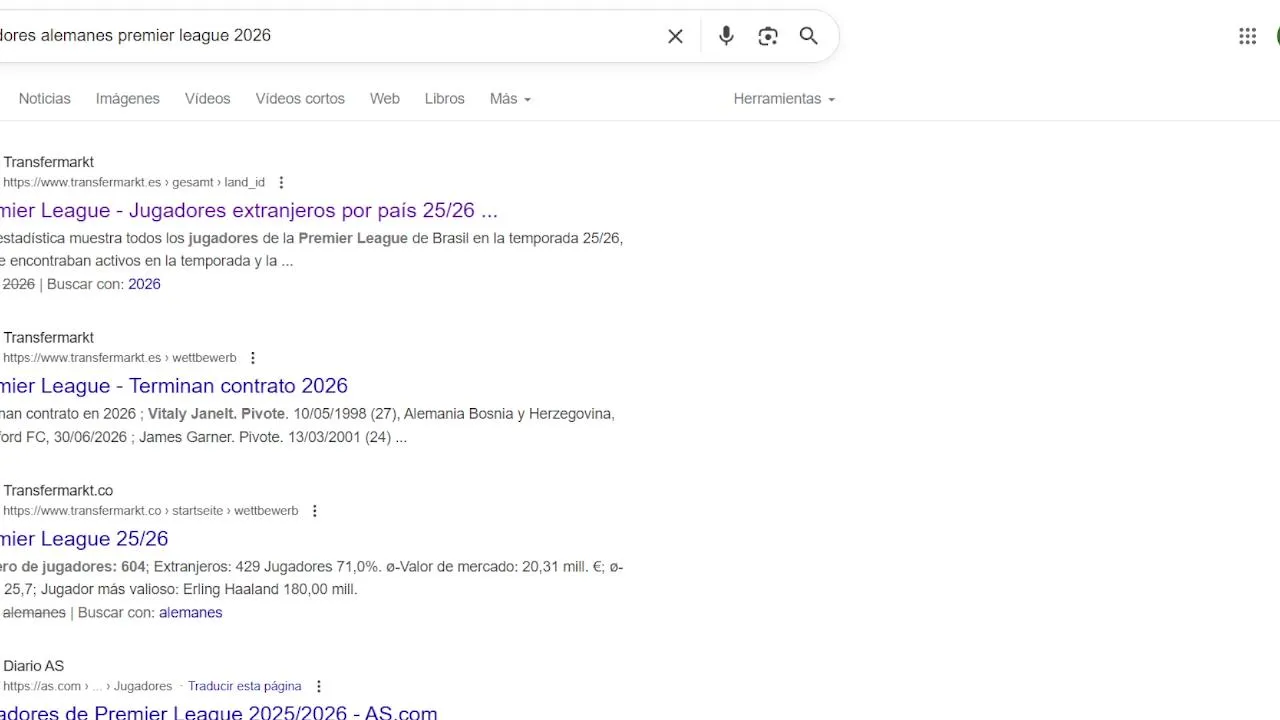Open options for the transfermarkt.es wettbewerb result
Screen dimensions: 1280x720
(x=253, y=358)
